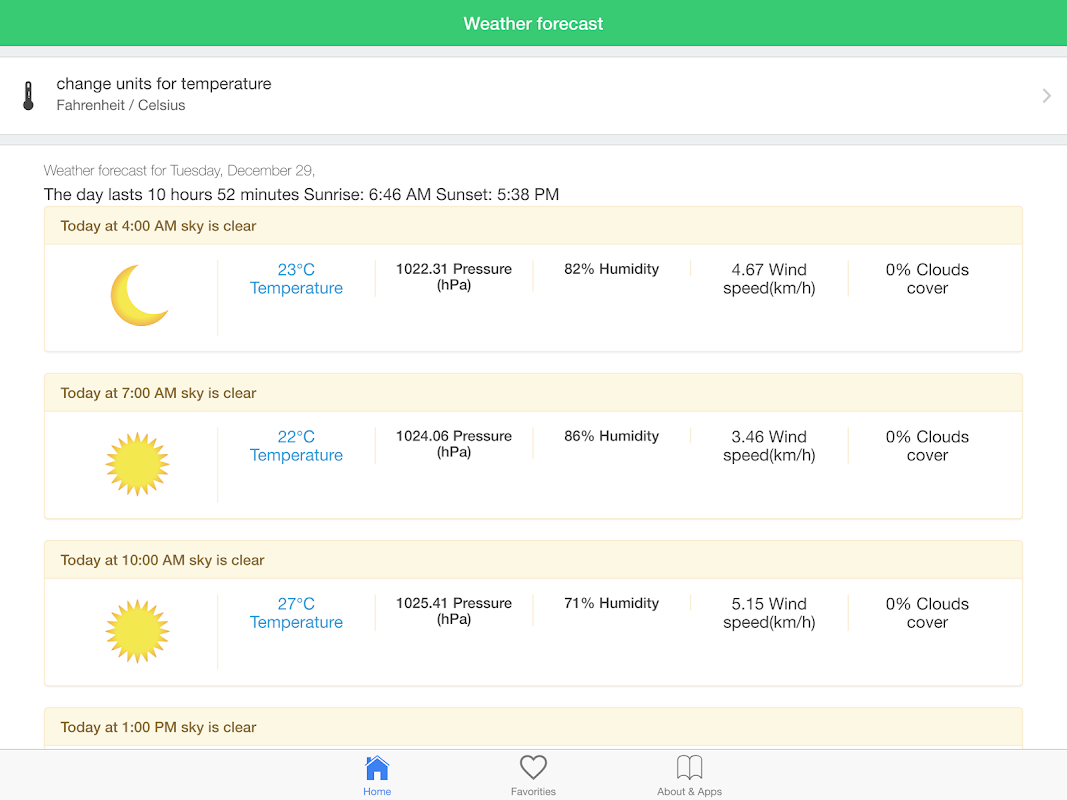Click 4.67 Wind speed value
This screenshot has width=1067, height=800.
[769, 279]
